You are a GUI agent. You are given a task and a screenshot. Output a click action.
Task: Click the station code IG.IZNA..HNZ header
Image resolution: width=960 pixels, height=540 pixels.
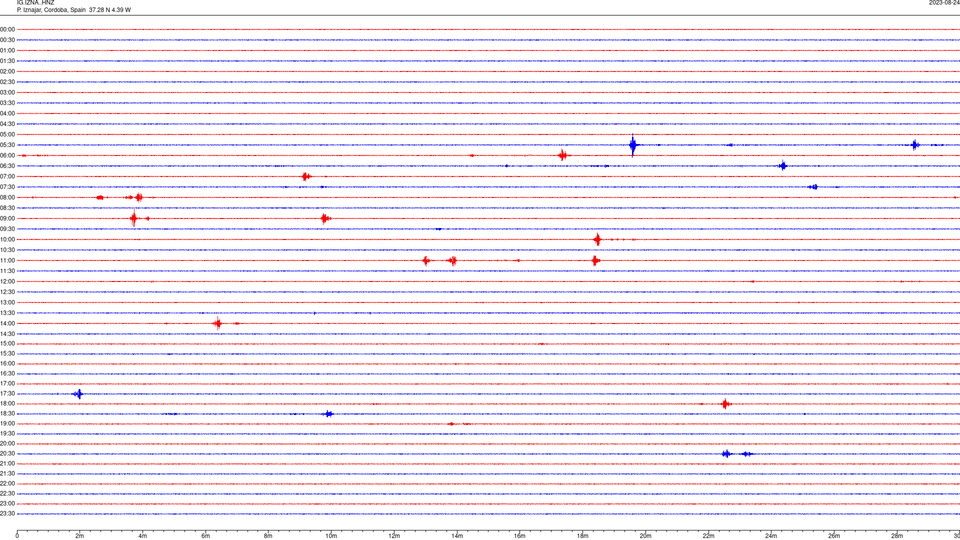pos(36,3)
